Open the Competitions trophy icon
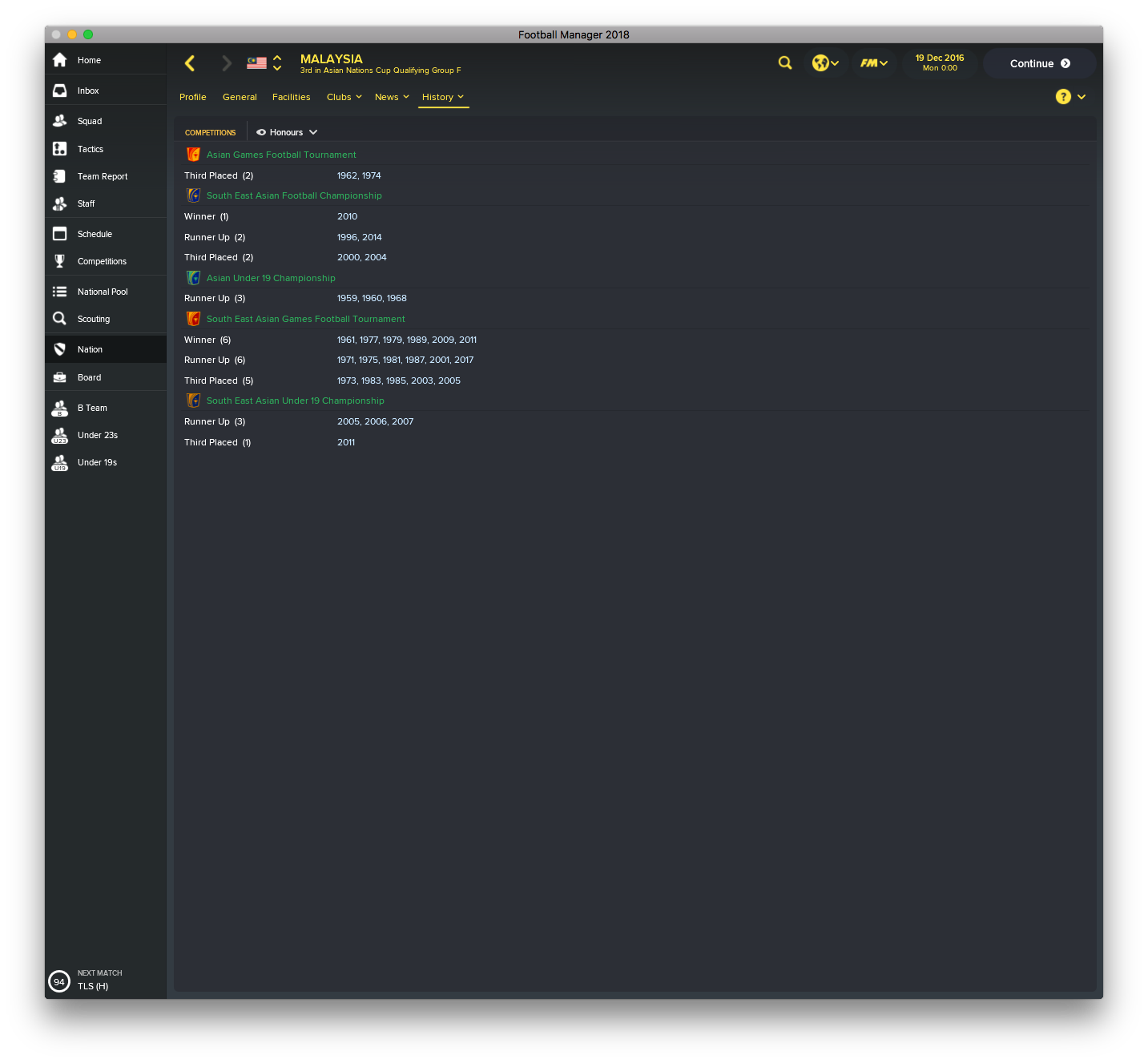The image size is (1148, 1063). click(x=59, y=261)
